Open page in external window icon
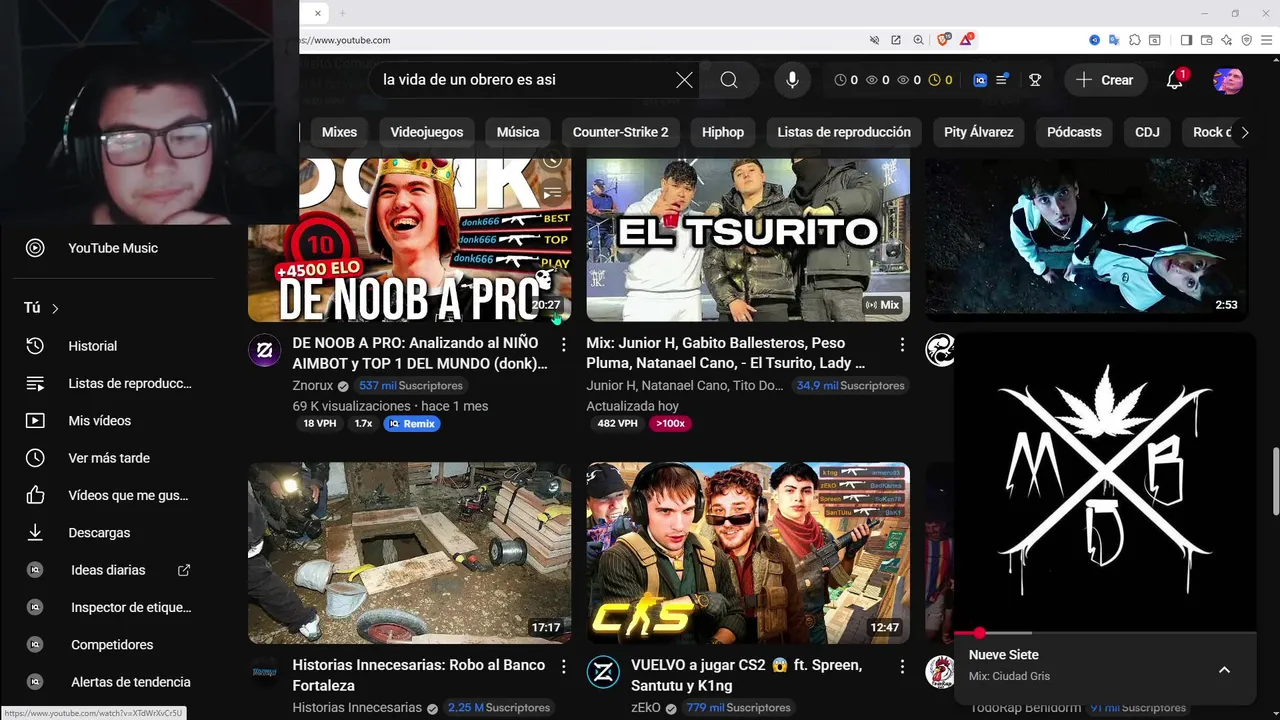Screen dimensions: 1280x720 coord(896,40)
